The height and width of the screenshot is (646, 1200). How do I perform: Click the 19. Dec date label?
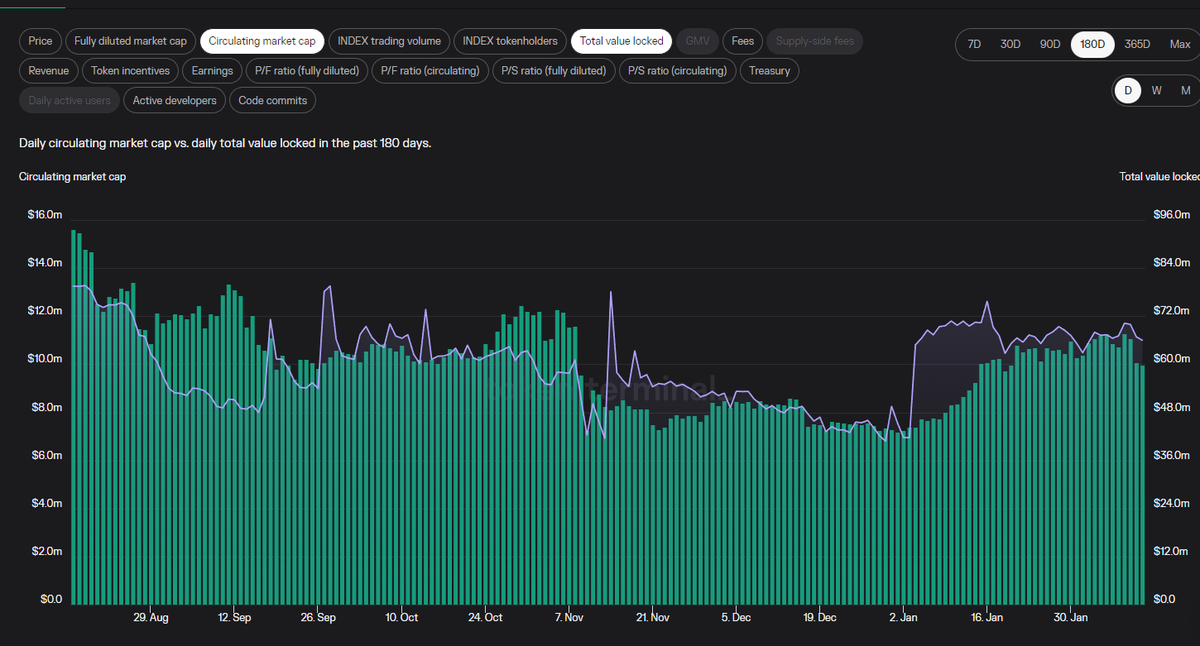click(819, 618)
